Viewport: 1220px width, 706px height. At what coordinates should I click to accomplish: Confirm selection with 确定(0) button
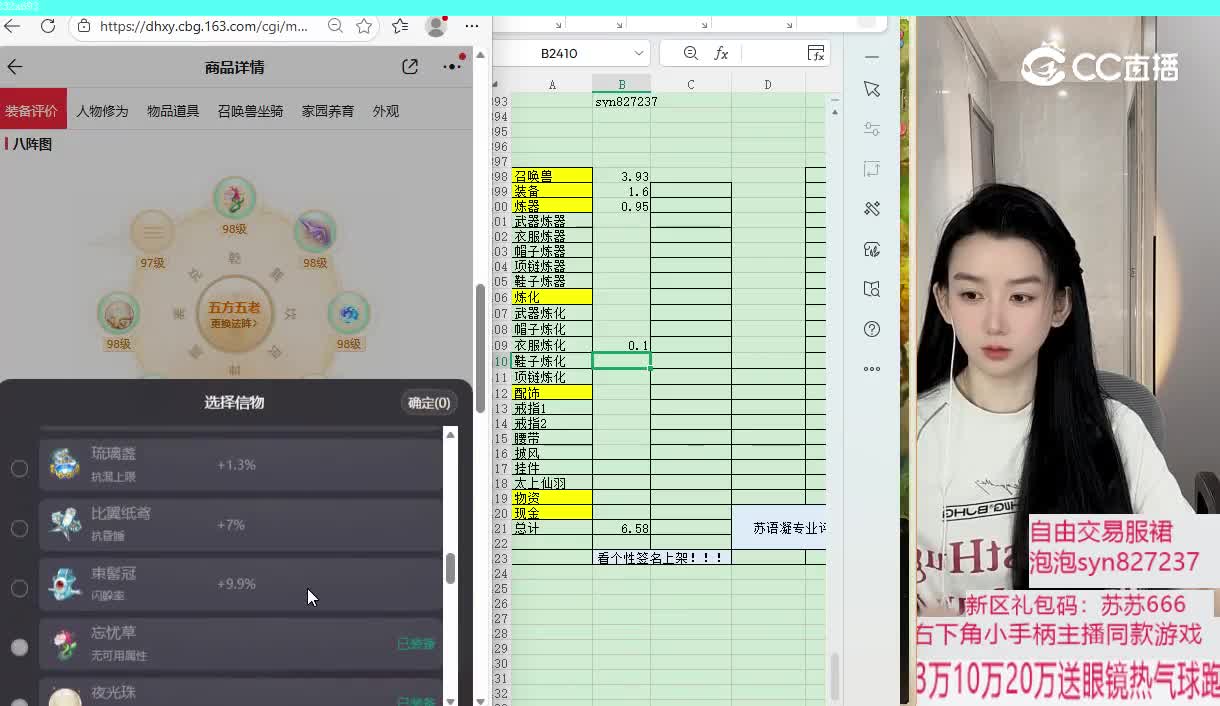429,403
